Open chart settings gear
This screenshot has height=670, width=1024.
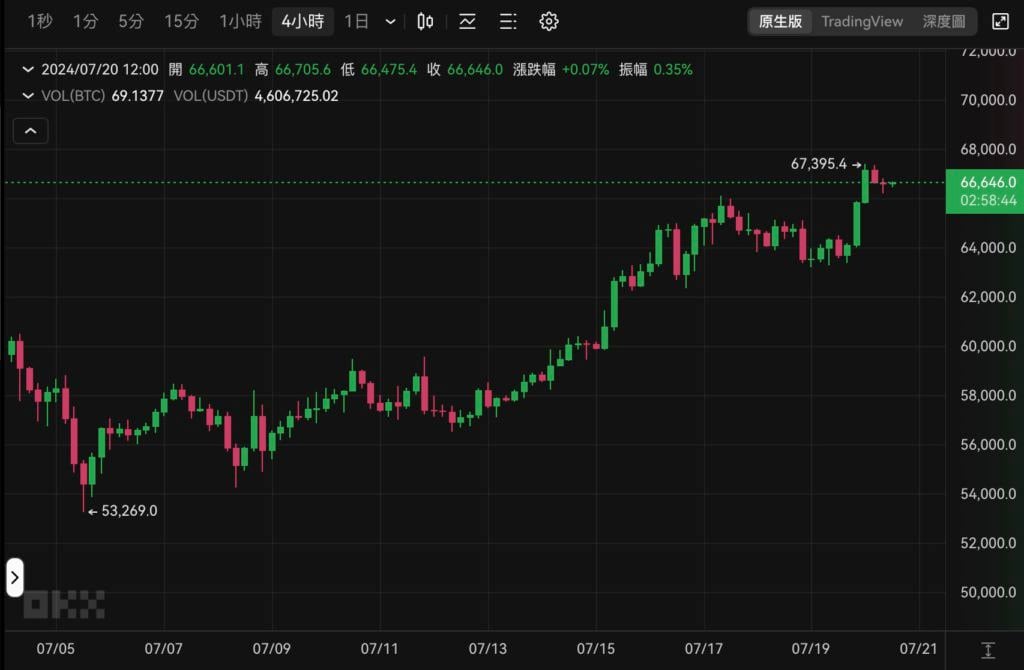pos(549,21)
